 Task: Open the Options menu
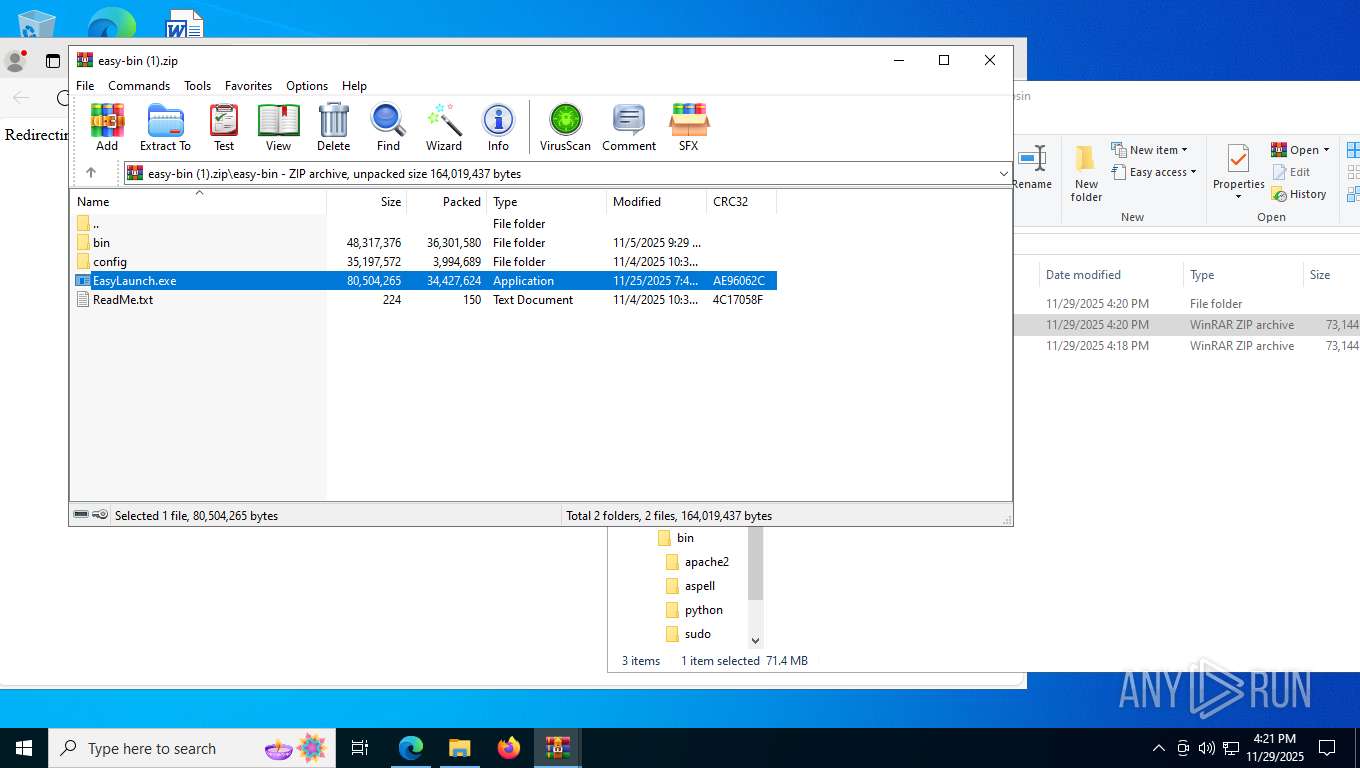coord(307,86)
